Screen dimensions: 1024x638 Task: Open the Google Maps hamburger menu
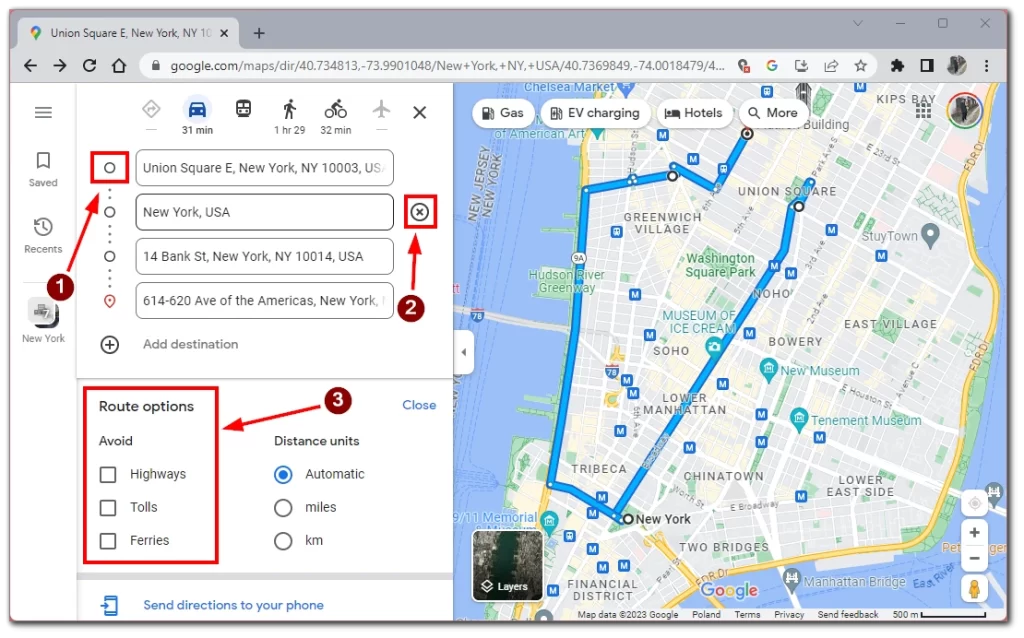pyautogui.click(x=43, y=112)
